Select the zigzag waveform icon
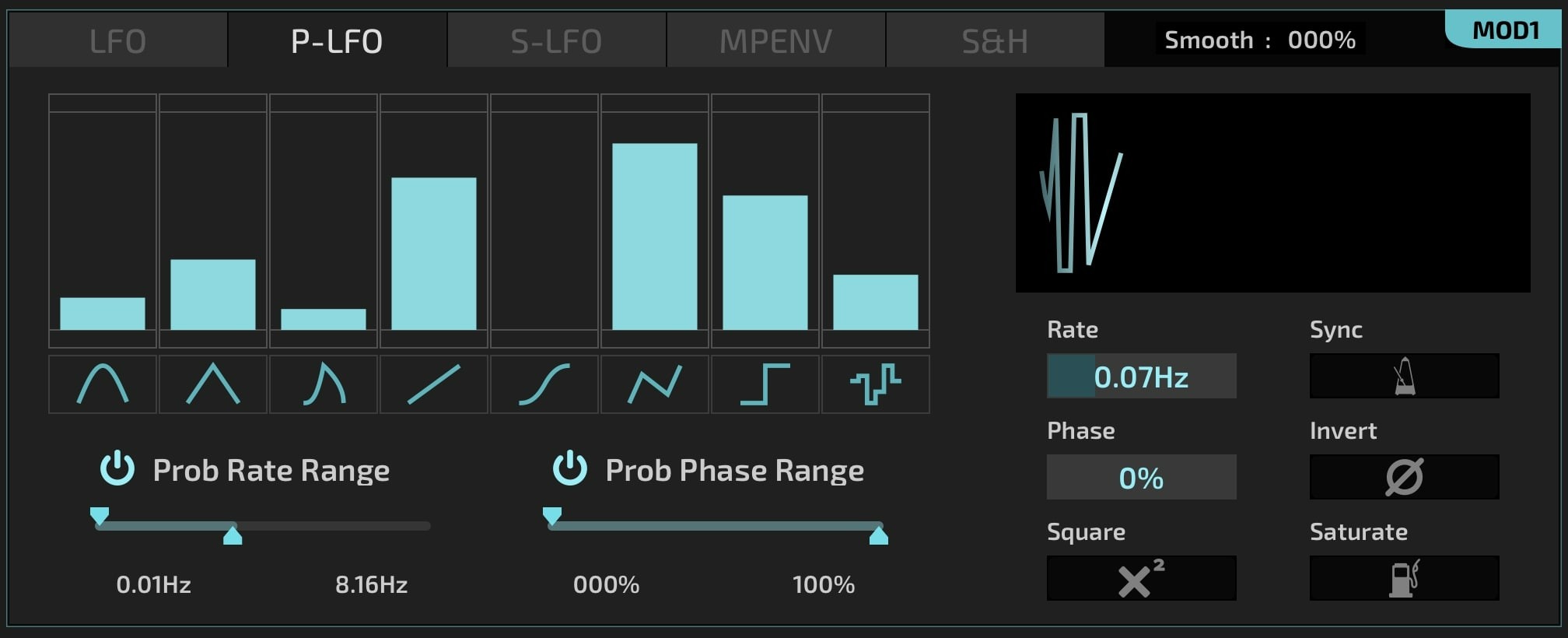Screen dimensions: 1568x638 (x=655, y=384)
